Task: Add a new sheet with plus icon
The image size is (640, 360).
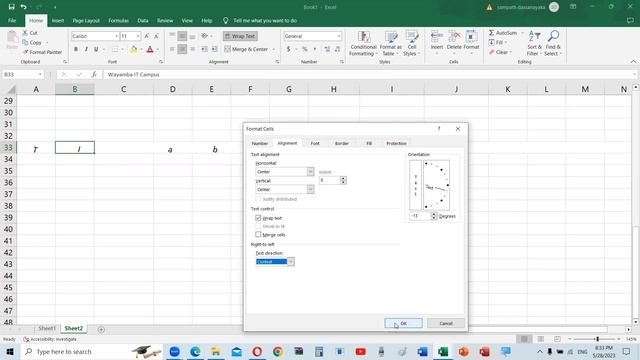Action: (x=101, y=329)
